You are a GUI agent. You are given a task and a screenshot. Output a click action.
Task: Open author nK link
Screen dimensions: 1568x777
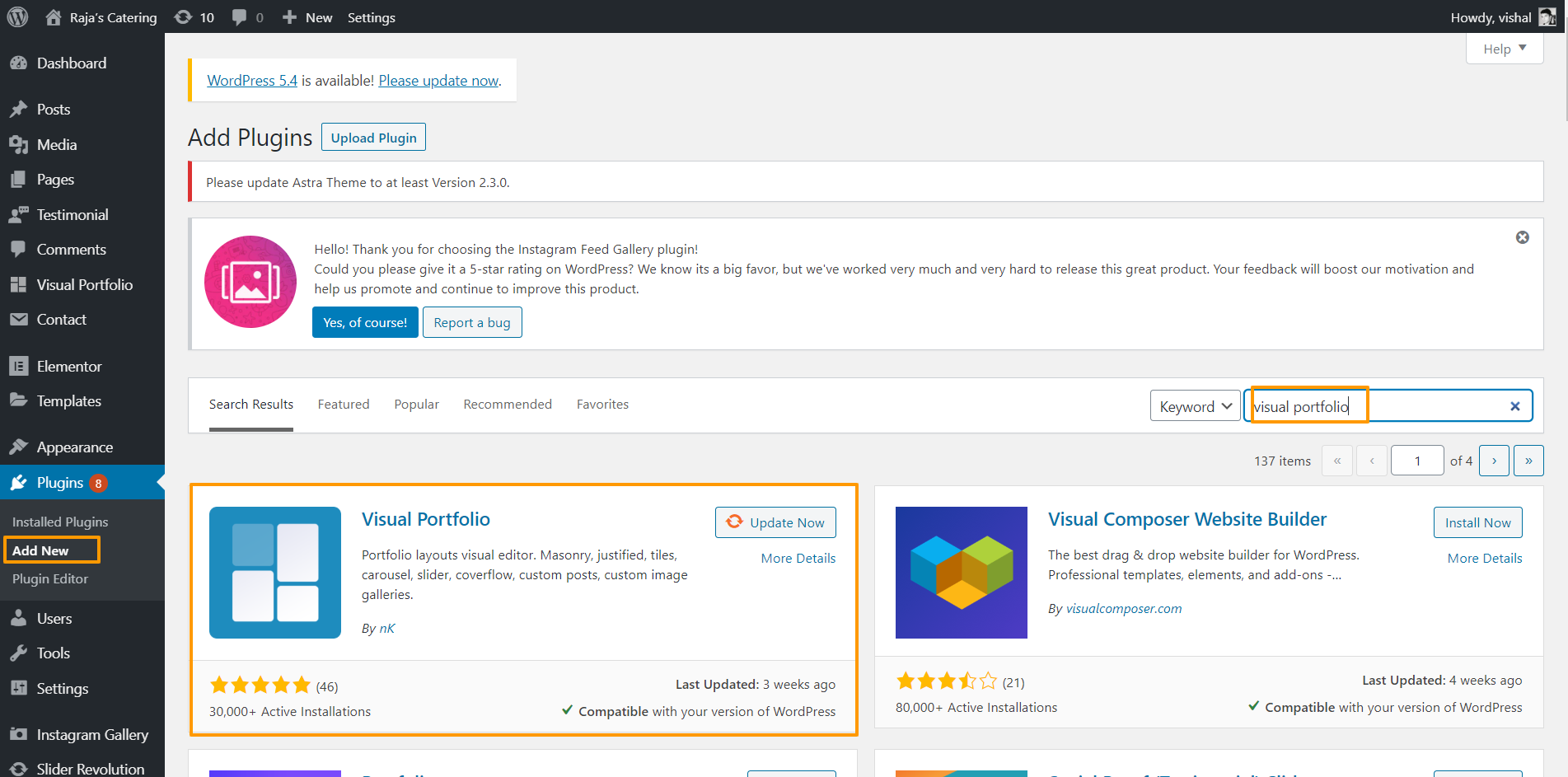[386, 629]
